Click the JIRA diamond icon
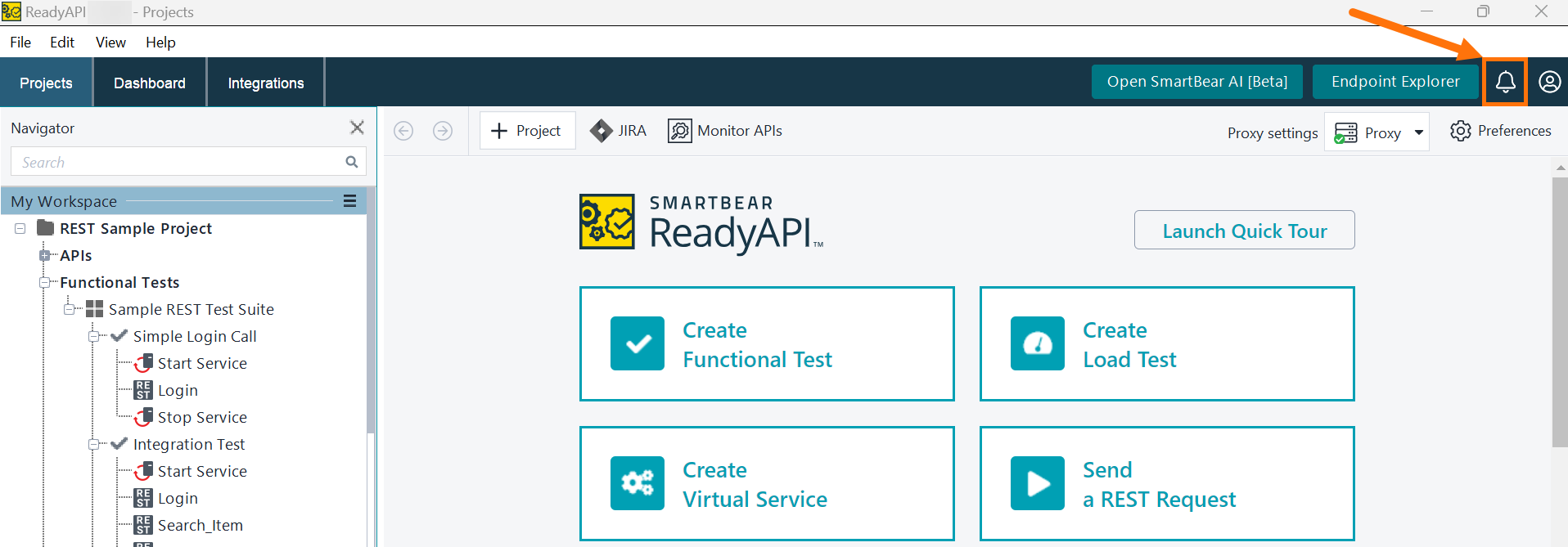The height and width of the screenshot is (547, 1568). 601,131
